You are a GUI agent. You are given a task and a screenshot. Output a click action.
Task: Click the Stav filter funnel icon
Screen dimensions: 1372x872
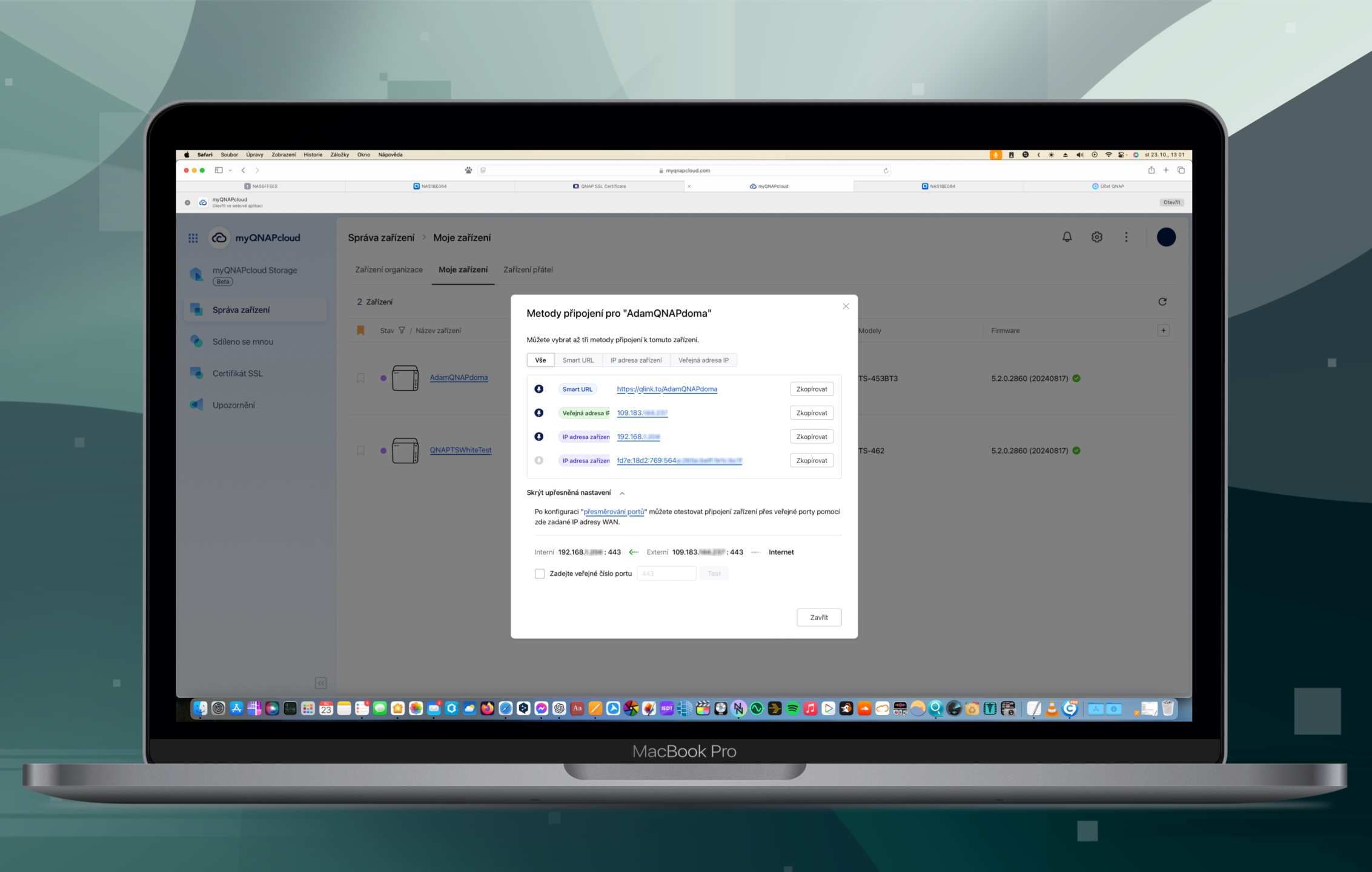402,331
